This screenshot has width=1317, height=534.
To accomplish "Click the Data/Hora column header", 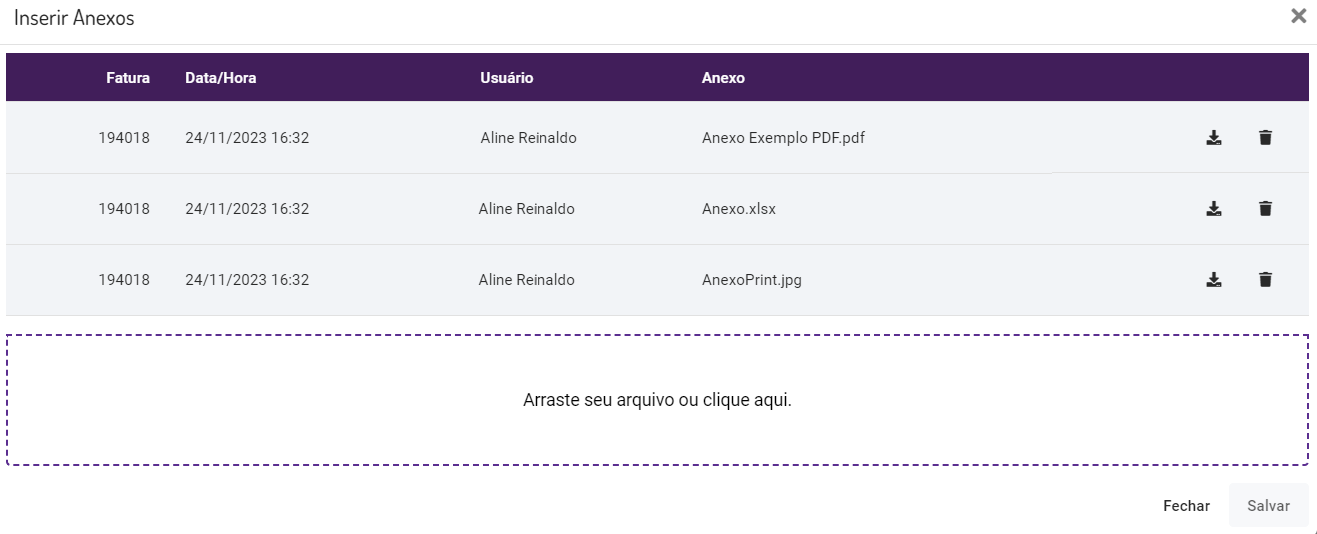I will click(x=221, y=78).
